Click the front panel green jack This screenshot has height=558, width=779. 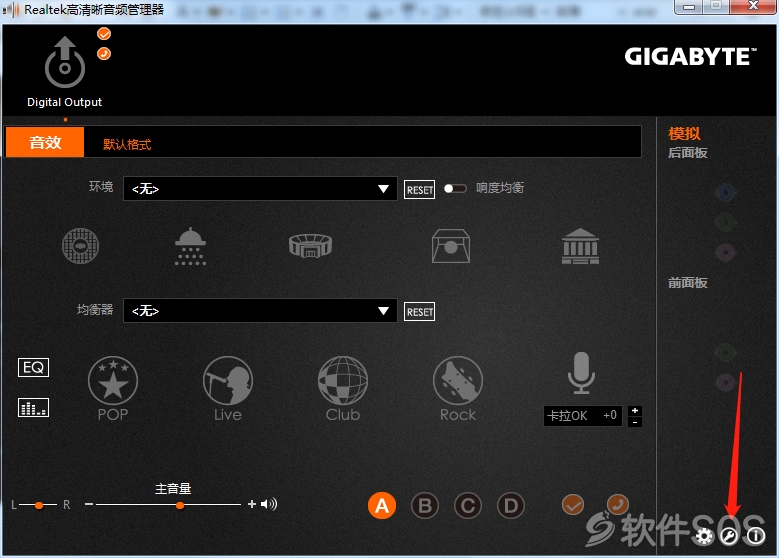click(725, 353)
